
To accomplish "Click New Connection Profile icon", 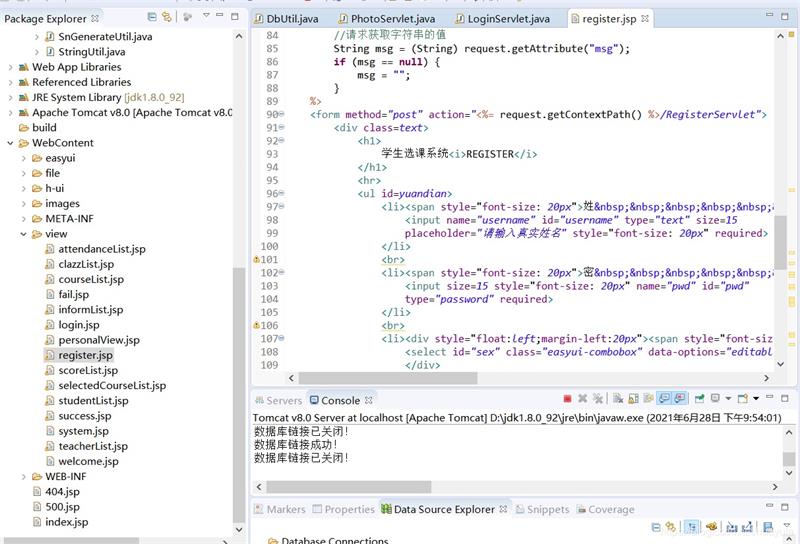I will pyautogui.click(x=712, y=527).
